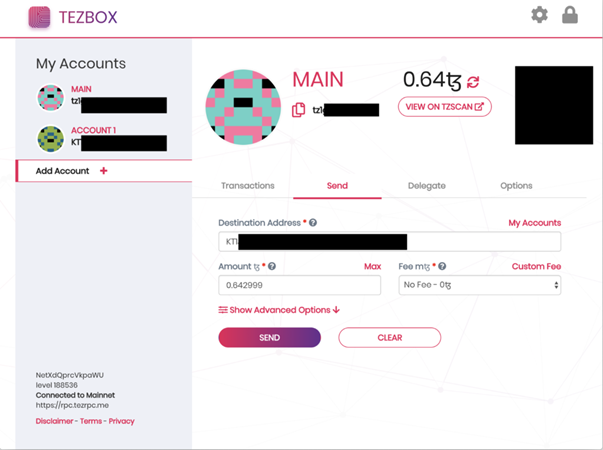603x450 pixels.
Task: Copy MAIN address with the copy icon
Action: click(298, 110)
